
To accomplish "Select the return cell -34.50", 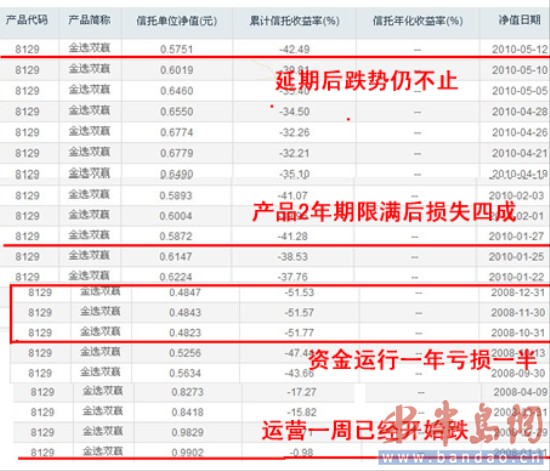I will coord(294,112).
